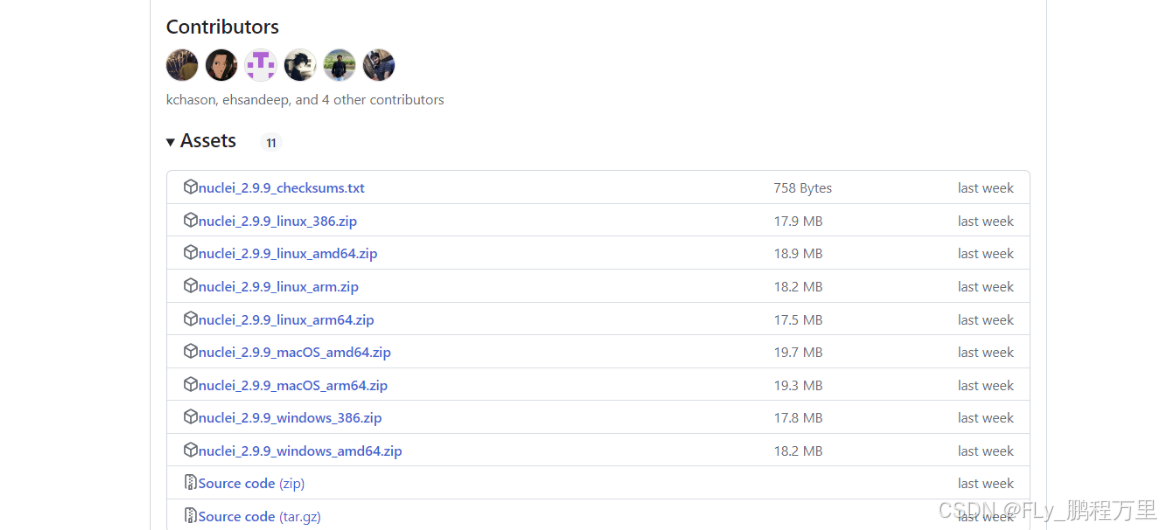
Task: Download nuclei_2.9.9_linux_arm64.zip
Action: (x=286, y=320)
